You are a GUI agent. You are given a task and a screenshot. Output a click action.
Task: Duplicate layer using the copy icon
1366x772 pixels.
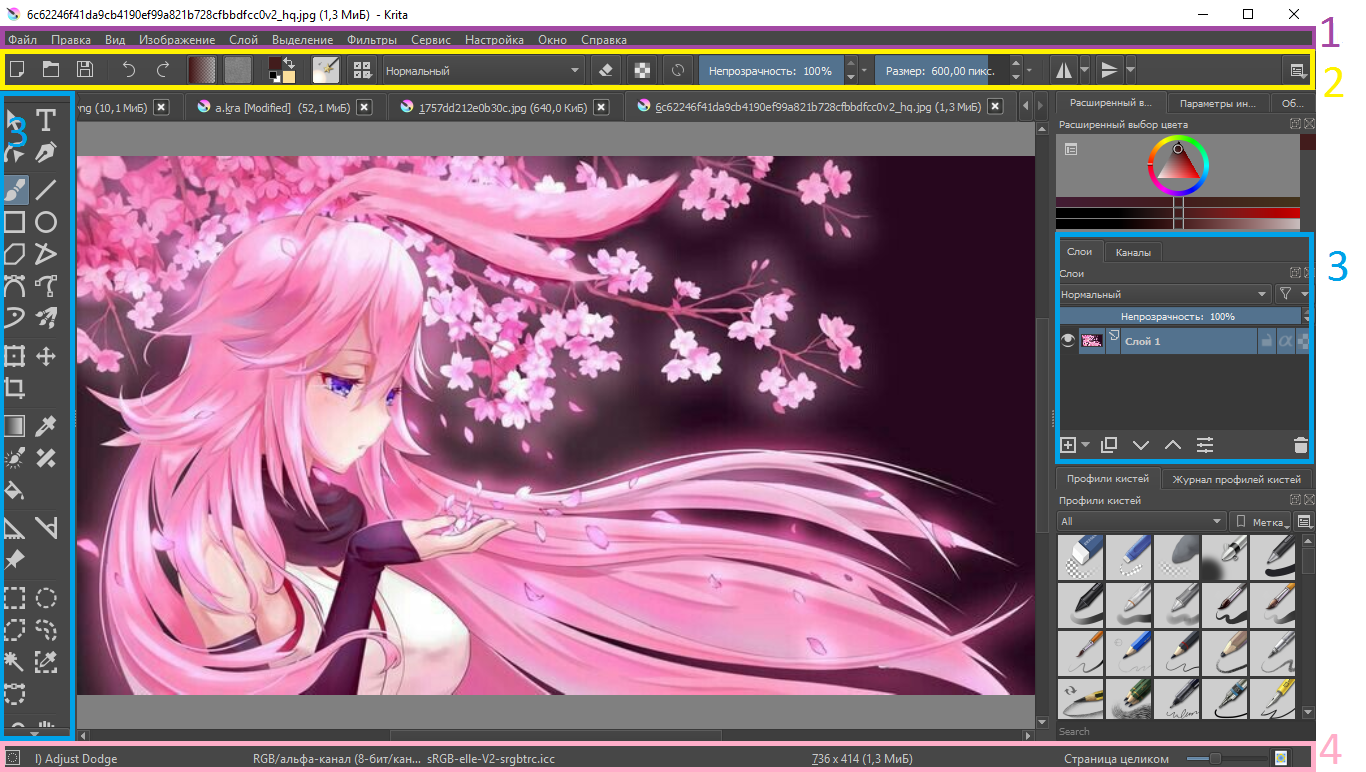tap(1108, 445)
